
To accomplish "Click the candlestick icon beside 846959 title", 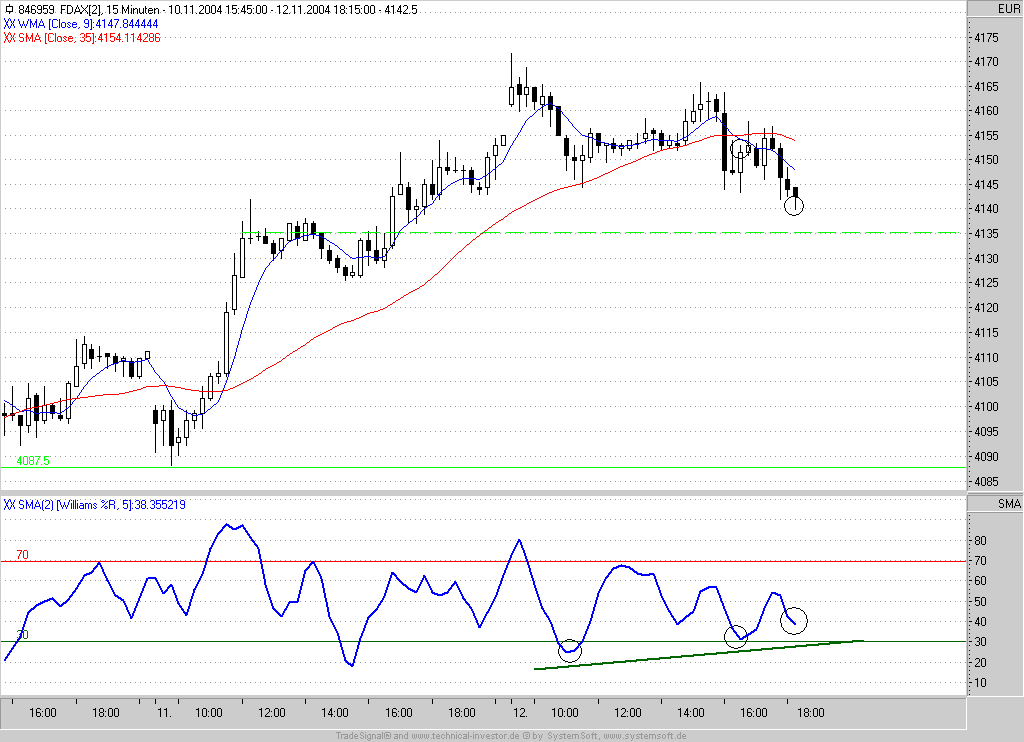I will tap(9, 10).
